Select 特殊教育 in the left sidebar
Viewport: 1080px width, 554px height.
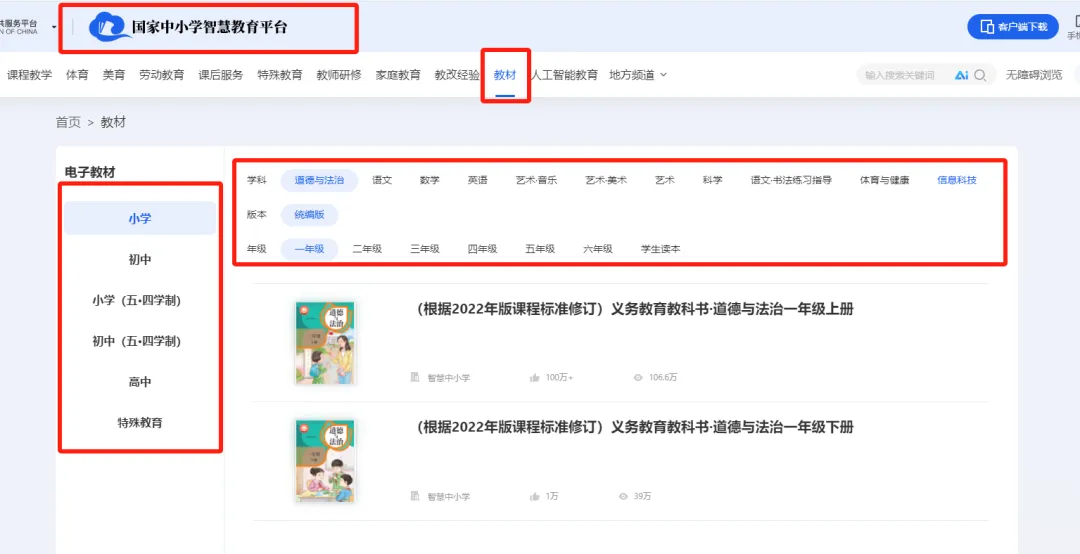140,422
